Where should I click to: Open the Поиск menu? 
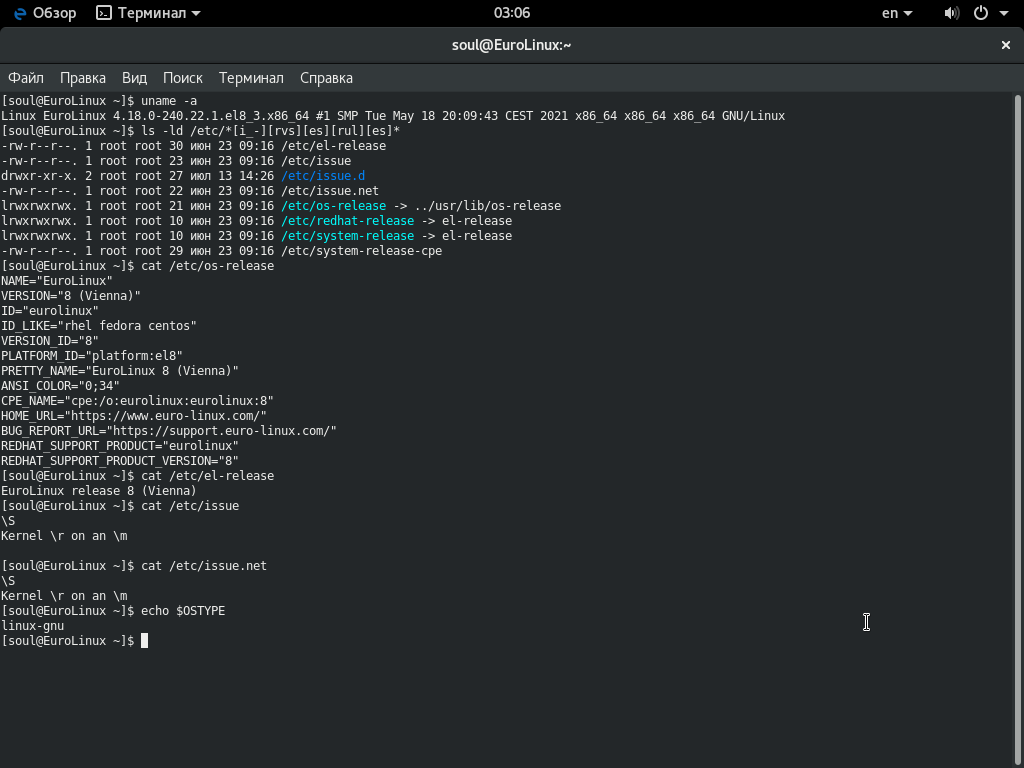(183, 78)
